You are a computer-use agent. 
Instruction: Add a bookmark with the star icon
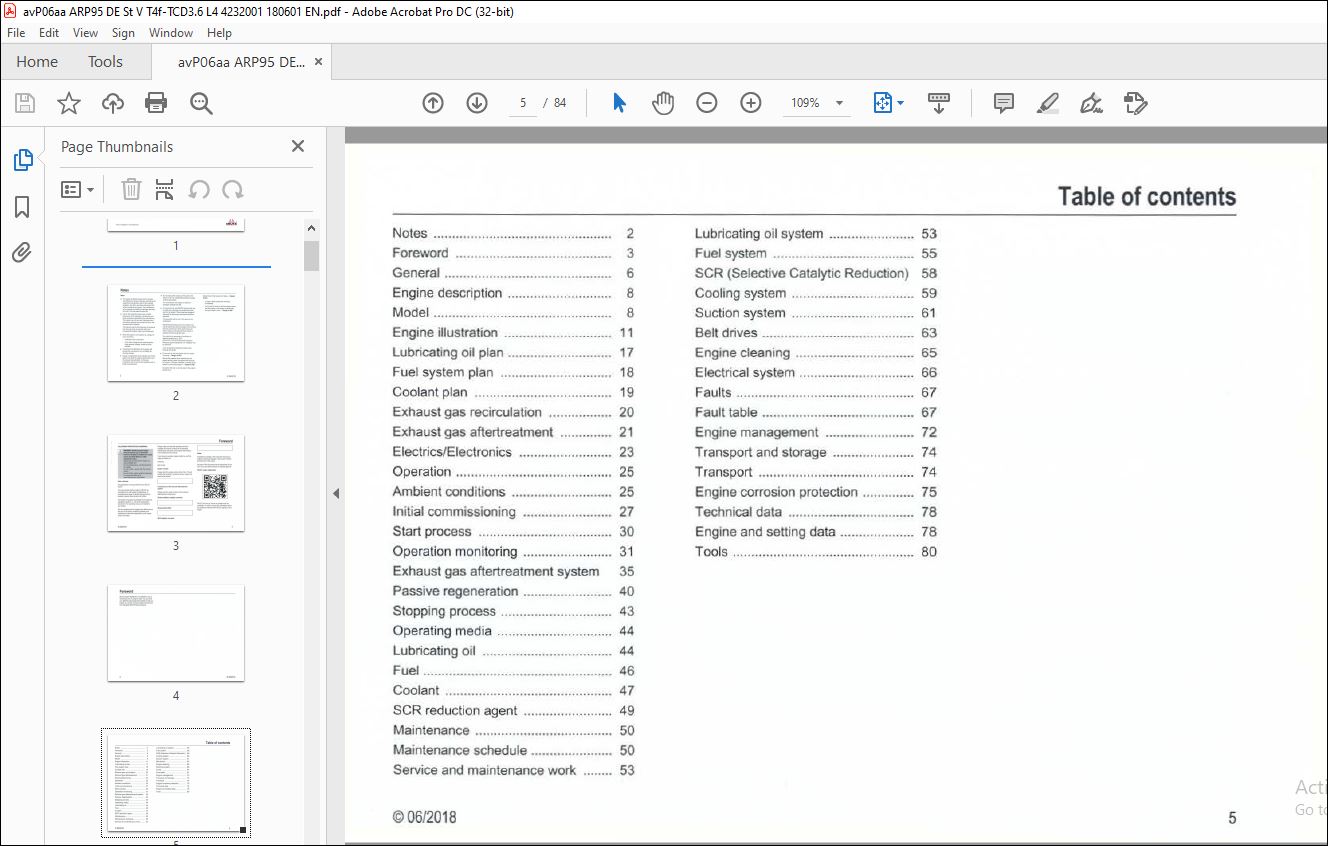pos(69,103)
